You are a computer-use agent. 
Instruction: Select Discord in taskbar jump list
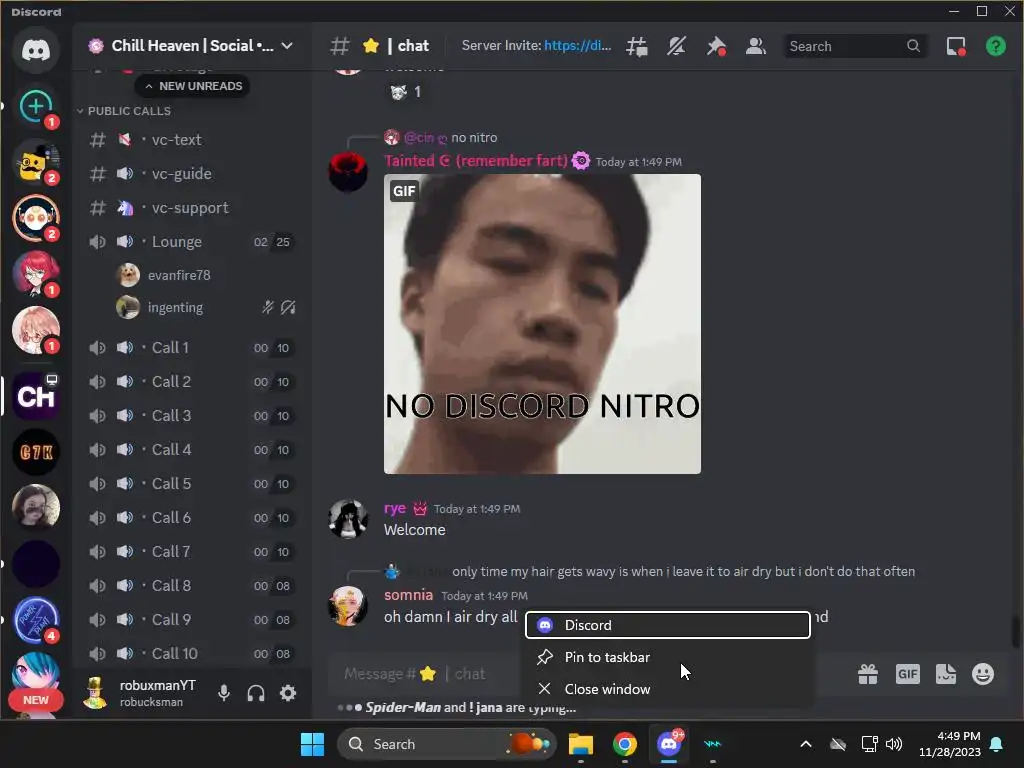point(667,625)
